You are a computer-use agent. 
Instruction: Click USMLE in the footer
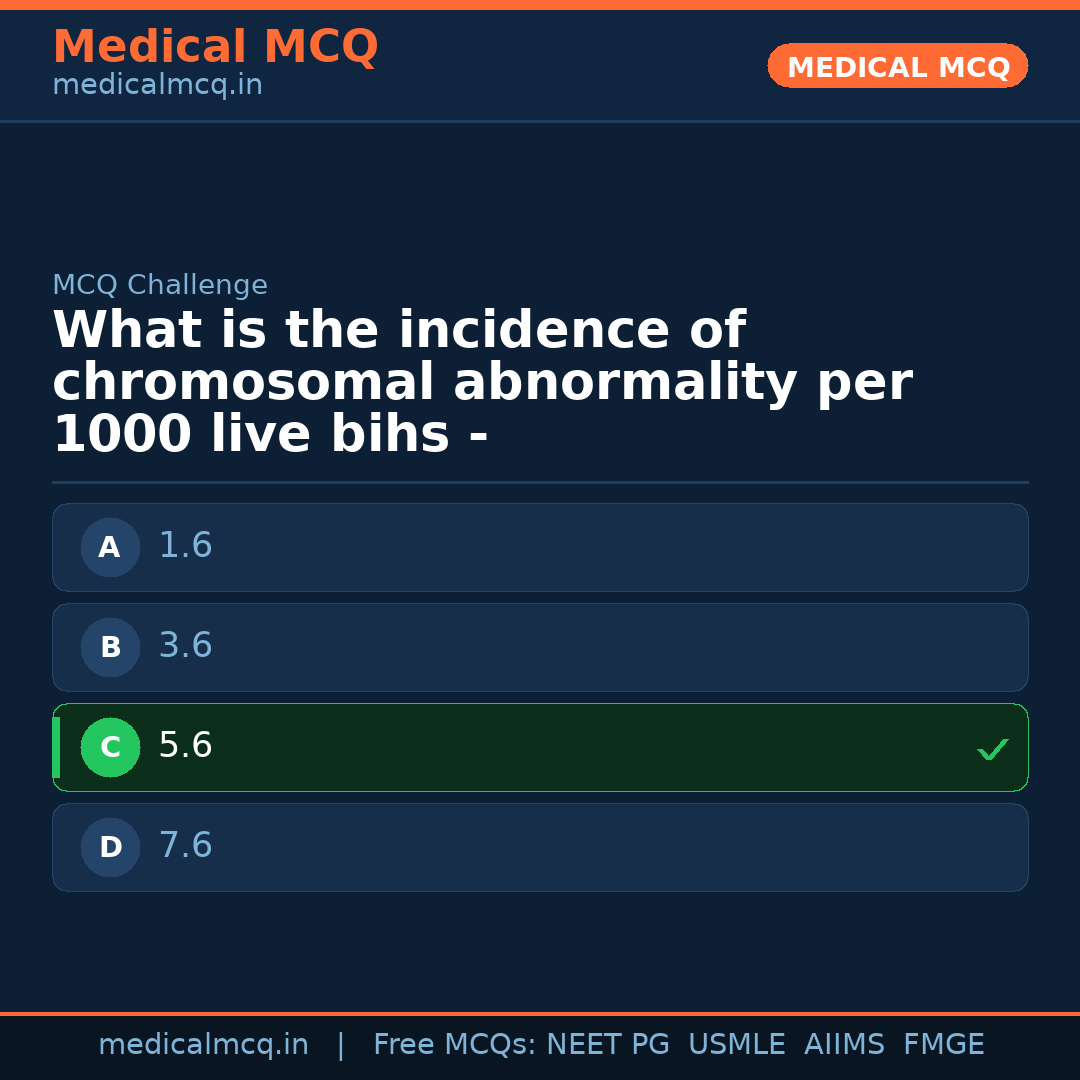click(x=736, y=1045)
